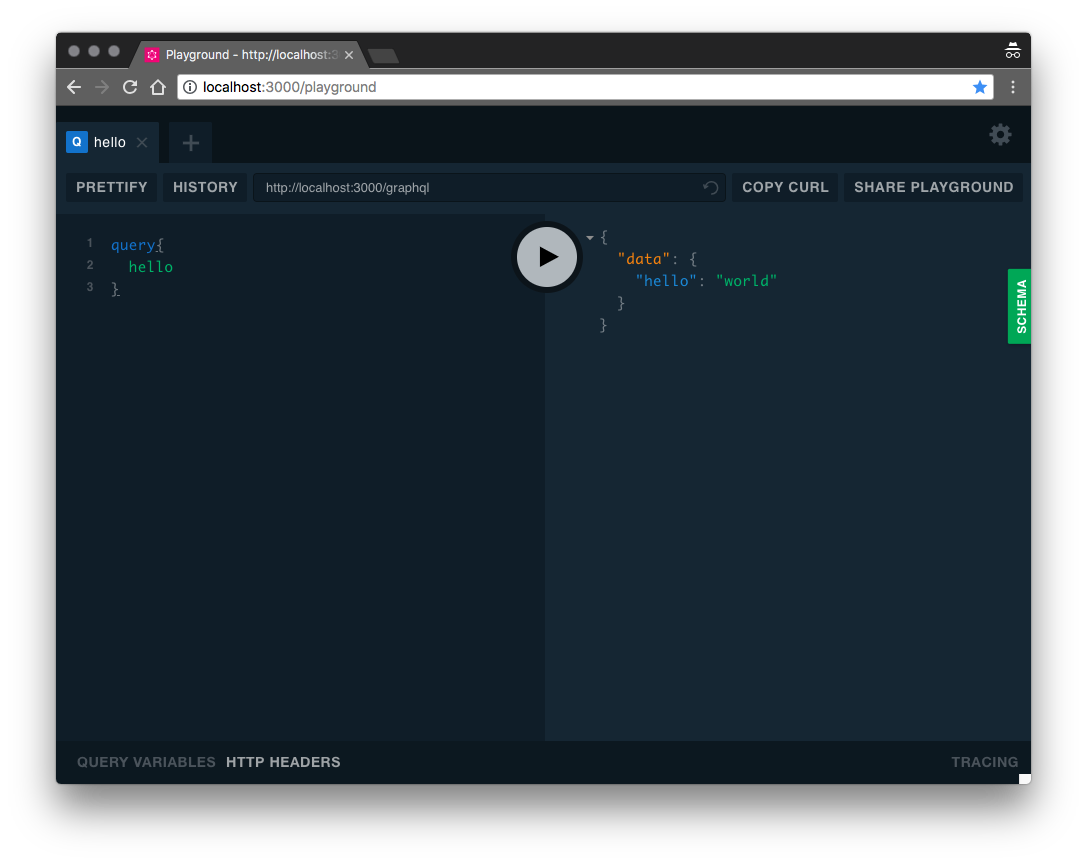Add a new query tab
The height and width of the screenshot is (864, 1087).
[191, 143]
